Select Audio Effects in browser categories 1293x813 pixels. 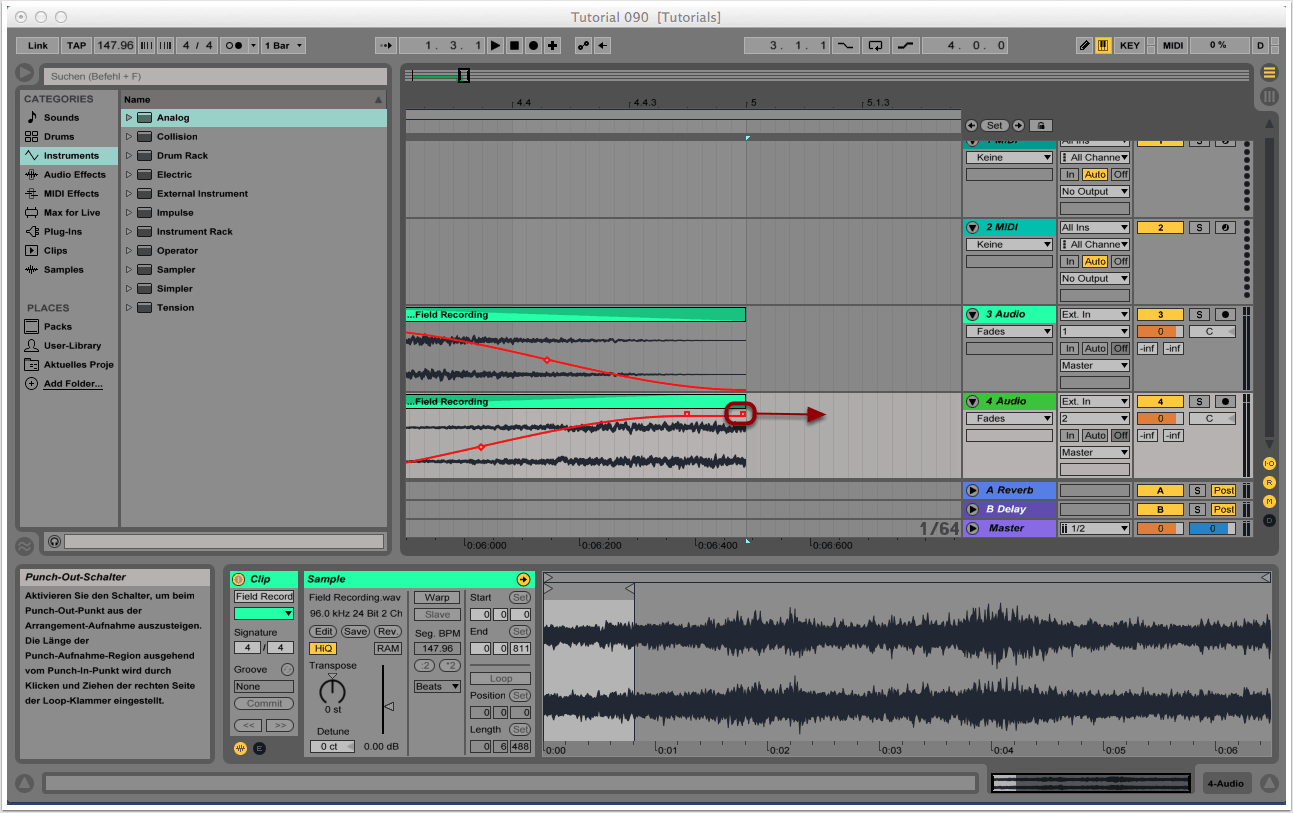(74, 175)
